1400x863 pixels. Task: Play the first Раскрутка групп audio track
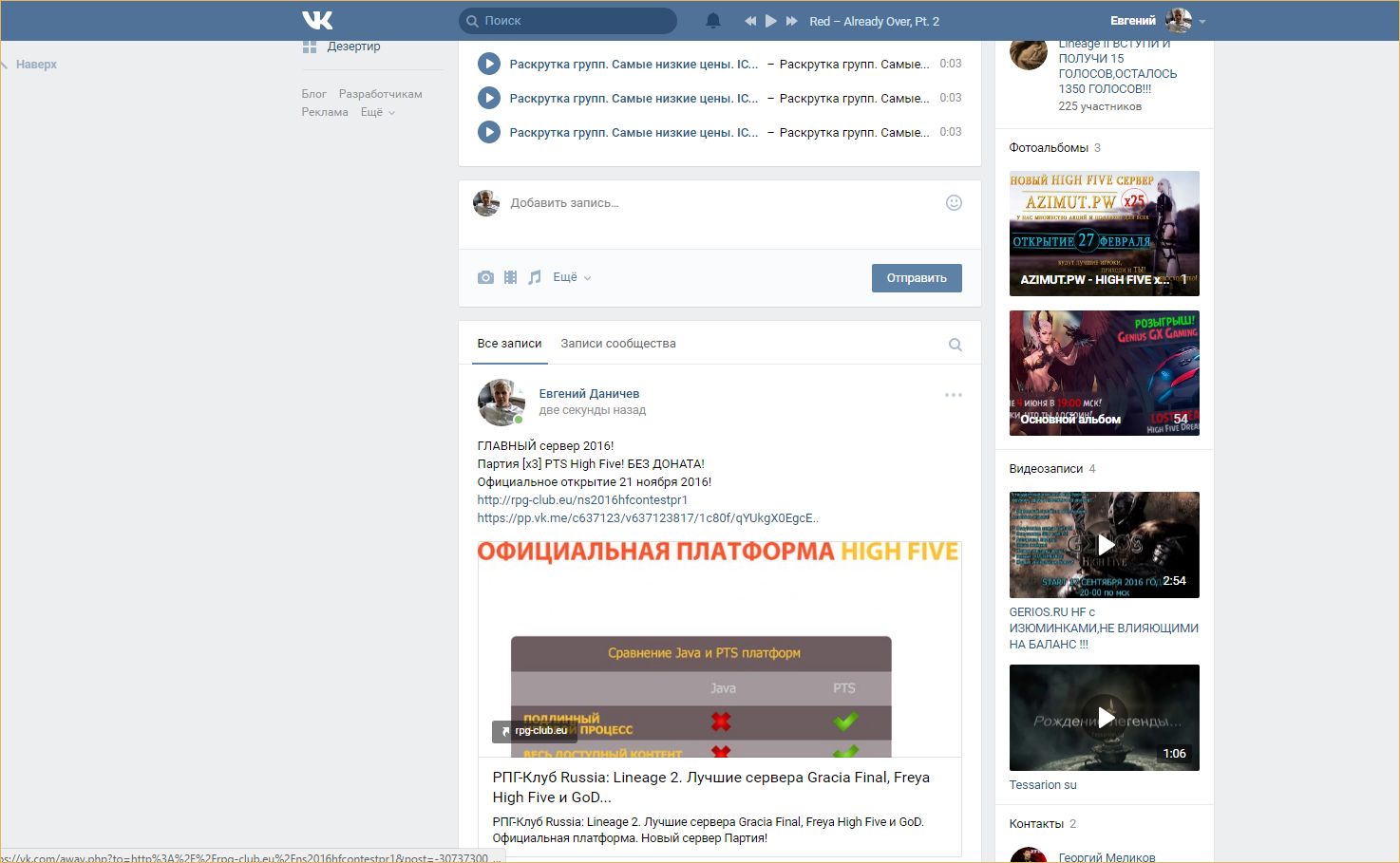[488, 64]
